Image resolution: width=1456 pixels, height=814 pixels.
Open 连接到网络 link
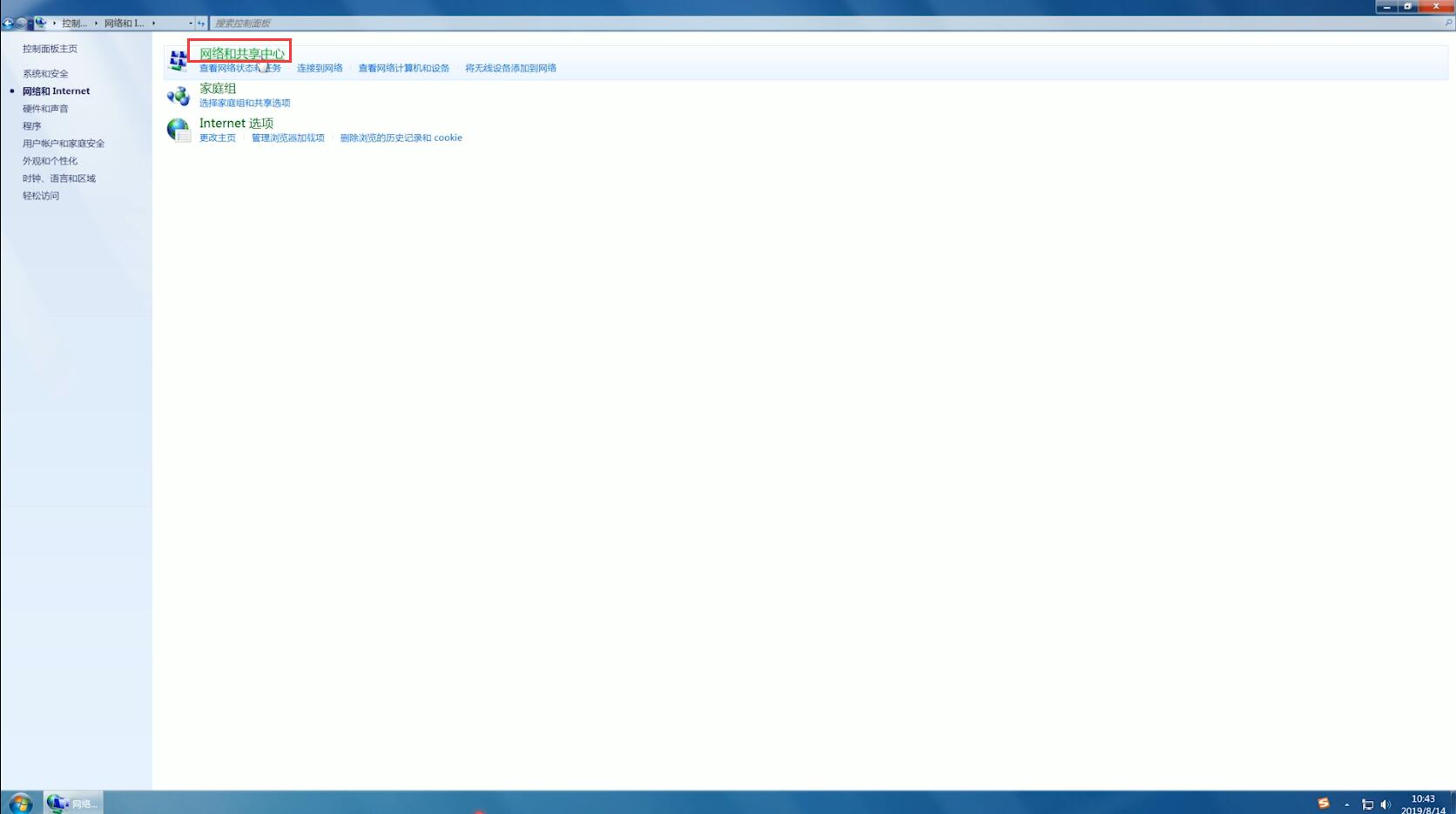[x=320, y=68]
